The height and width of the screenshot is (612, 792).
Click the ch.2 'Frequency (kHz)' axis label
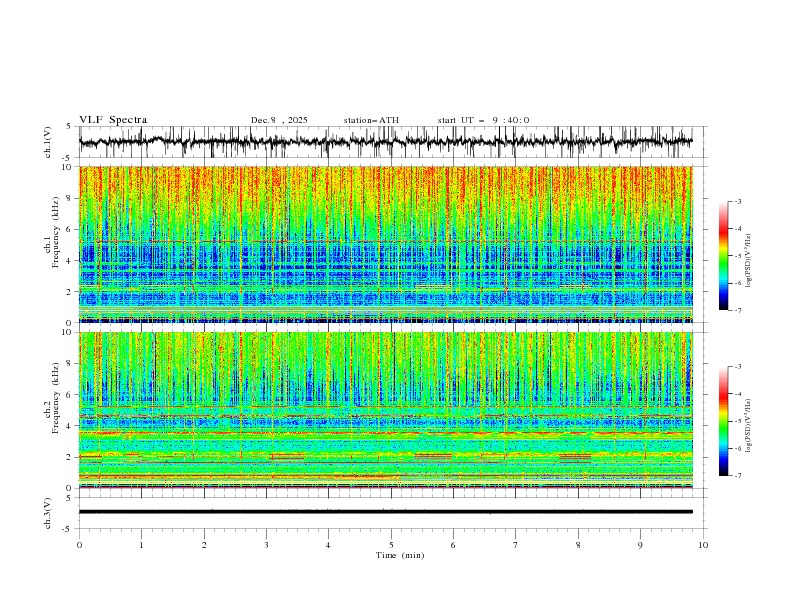click(x=56, y=398)
